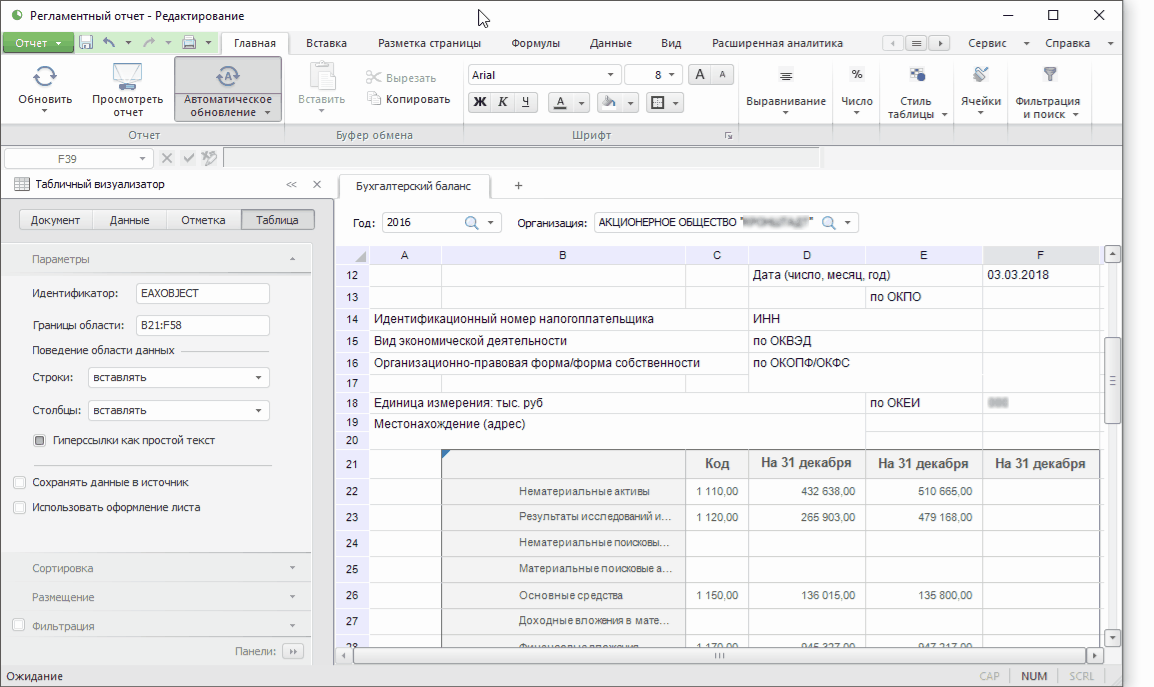This screenshot has width=1154, height=687.
Task: Click the print icon in quick access toolbar
Action: point(189,43)
